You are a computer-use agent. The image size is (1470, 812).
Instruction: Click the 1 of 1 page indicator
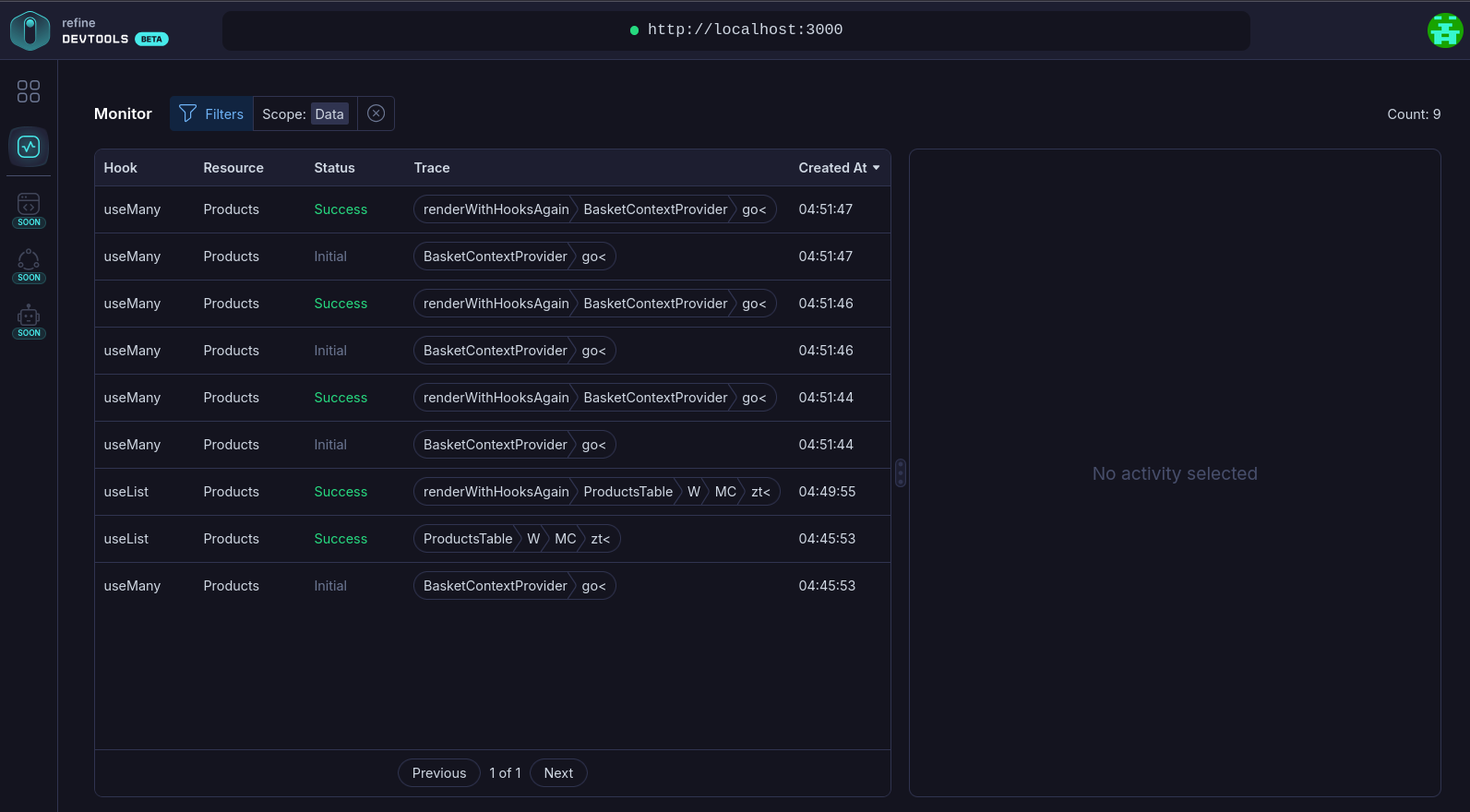pos(505,773)
